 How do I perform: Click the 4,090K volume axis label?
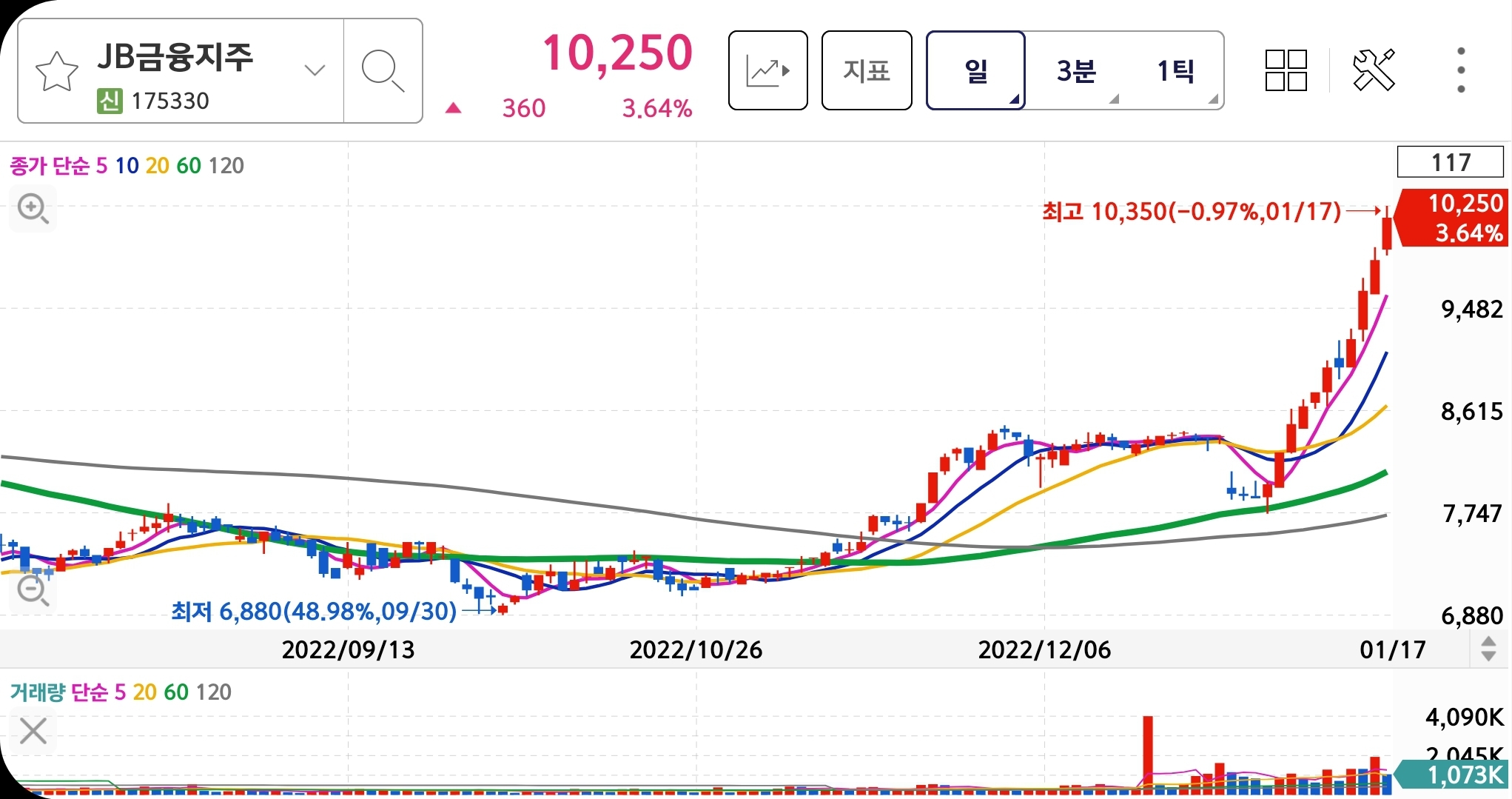[1465, 717]
